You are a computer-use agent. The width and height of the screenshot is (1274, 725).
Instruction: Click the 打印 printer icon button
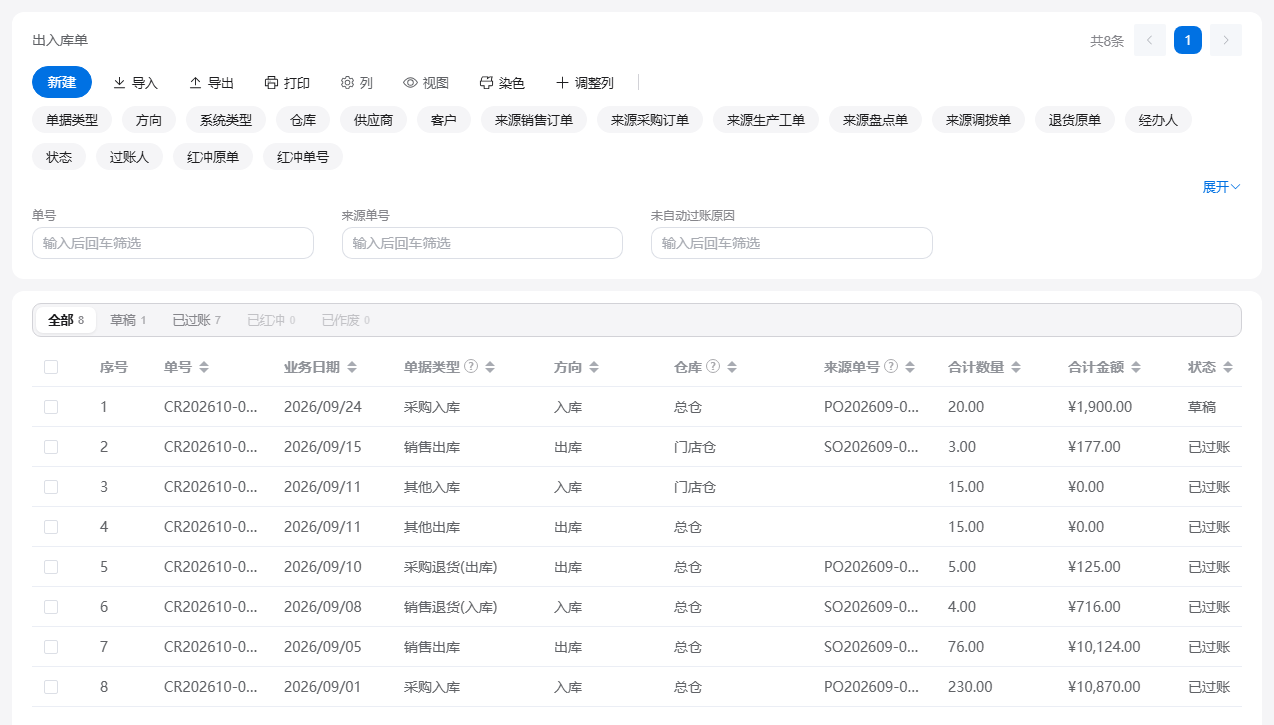coord(287,83)
